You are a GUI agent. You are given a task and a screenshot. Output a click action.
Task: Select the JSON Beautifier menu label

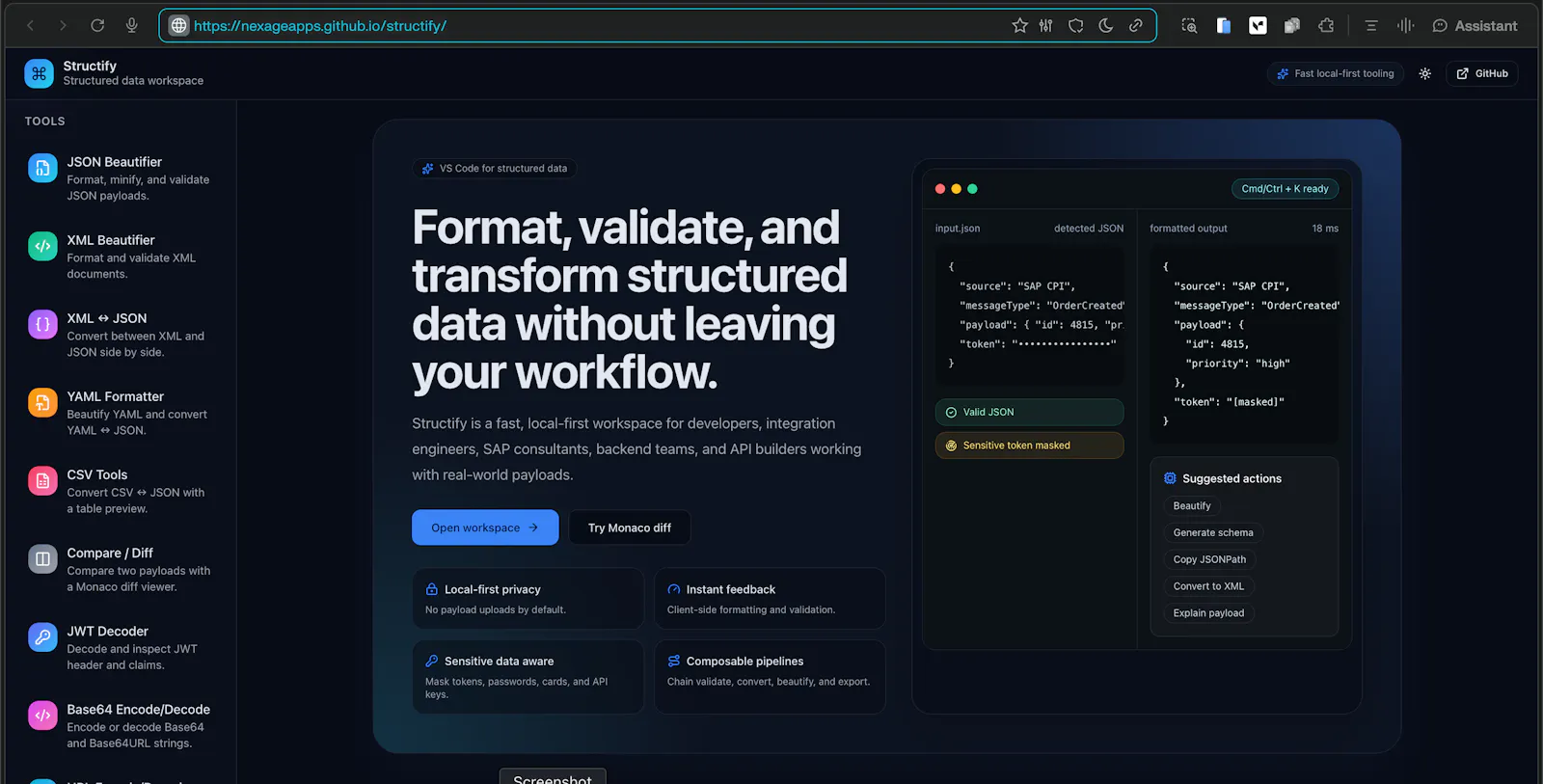(114, 162)
